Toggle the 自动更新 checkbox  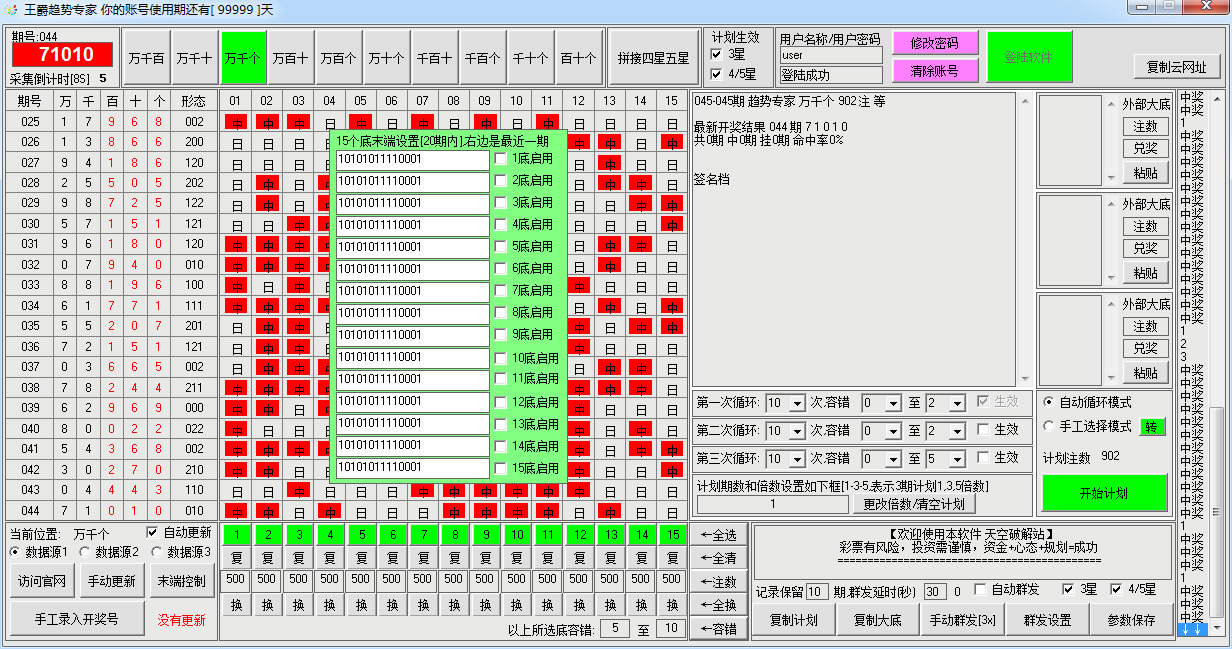click(x=153, y=532)
